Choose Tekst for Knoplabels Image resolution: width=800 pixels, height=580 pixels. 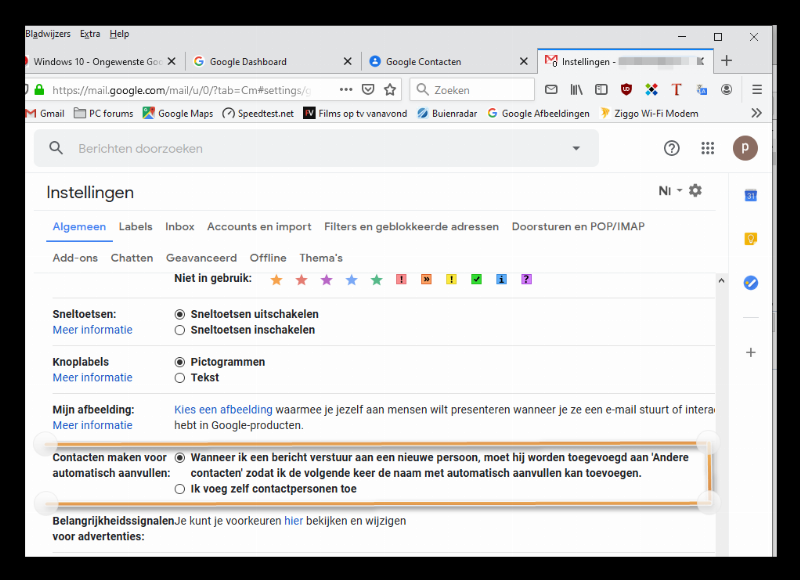click(182, 377)
